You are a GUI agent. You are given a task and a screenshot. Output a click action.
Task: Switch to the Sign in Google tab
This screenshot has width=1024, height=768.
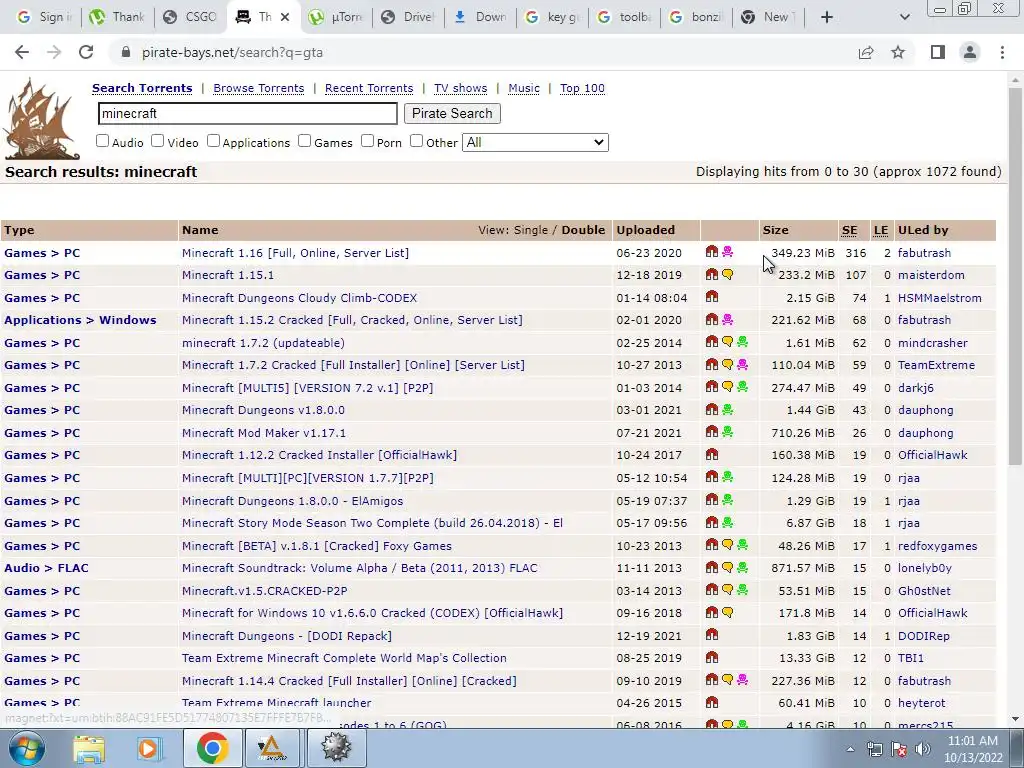(x=43, y=17)
